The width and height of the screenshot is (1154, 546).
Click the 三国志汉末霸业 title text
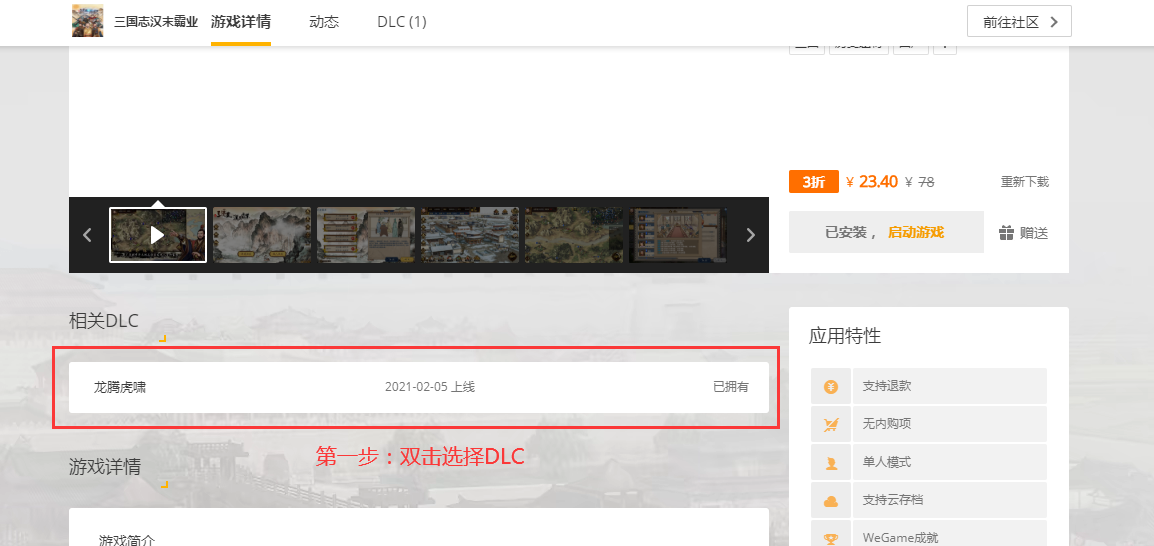pyautogui.click(x=156, y=22)
